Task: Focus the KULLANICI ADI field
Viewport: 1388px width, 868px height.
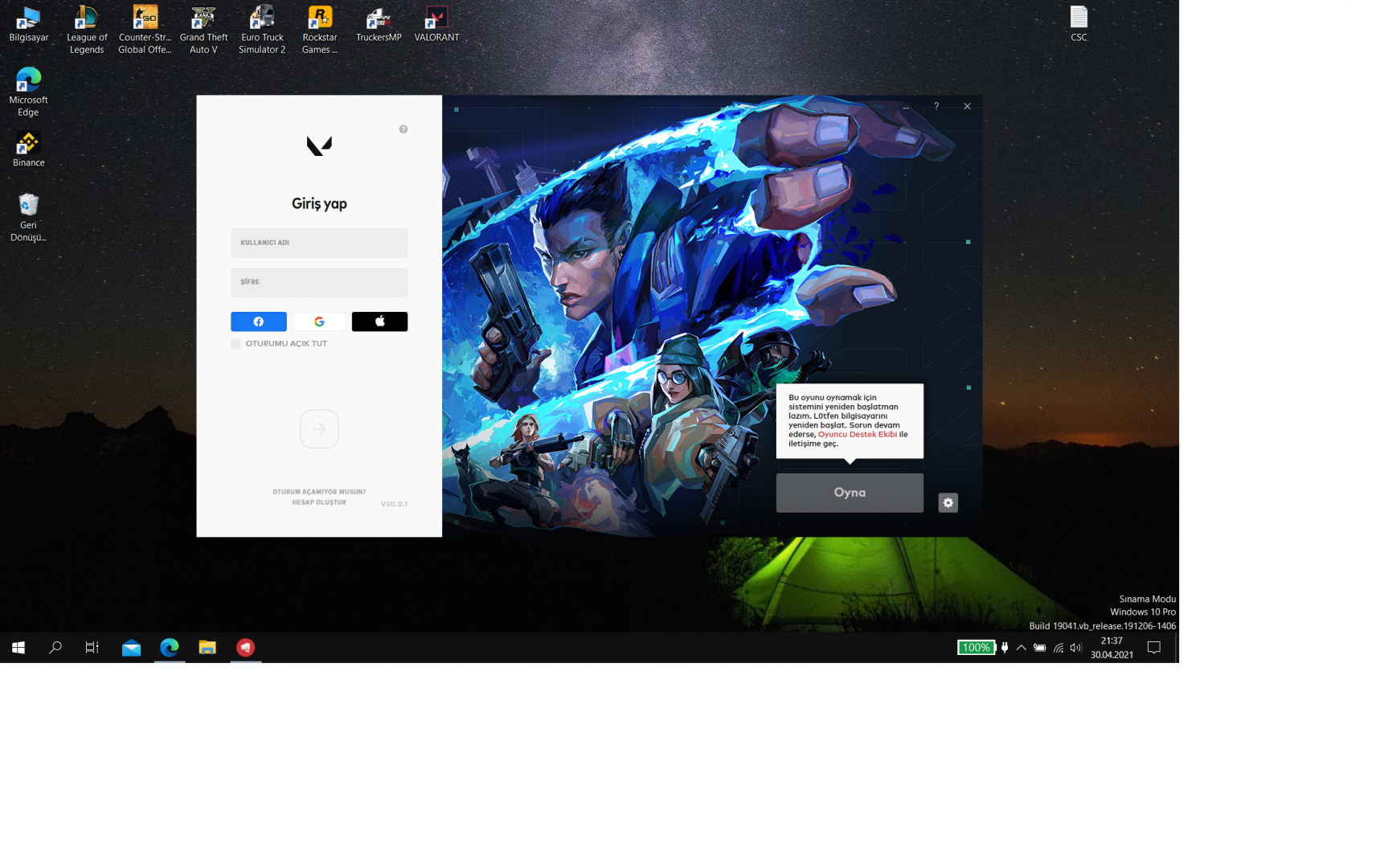Action: (x=319, y=243)
